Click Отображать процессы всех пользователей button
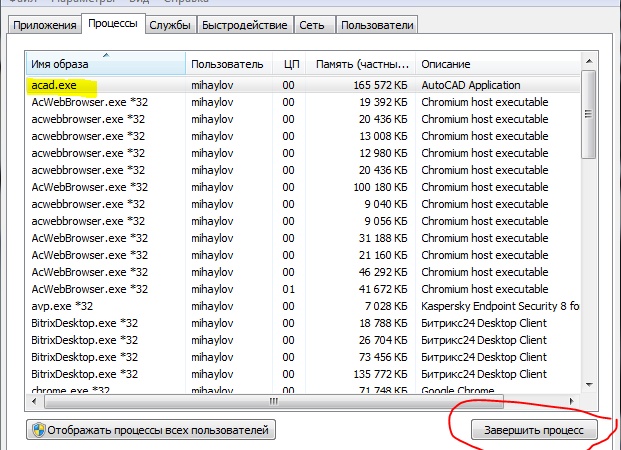Viewport: 621px width, 450px height. 151,430
